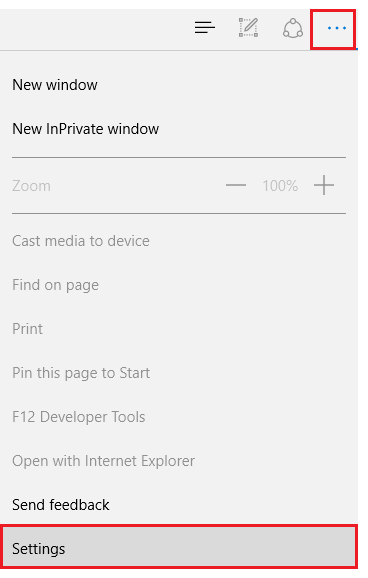Open Settings from the menu
The height and width of the screenshot is (578, 368).
[38, 549]
